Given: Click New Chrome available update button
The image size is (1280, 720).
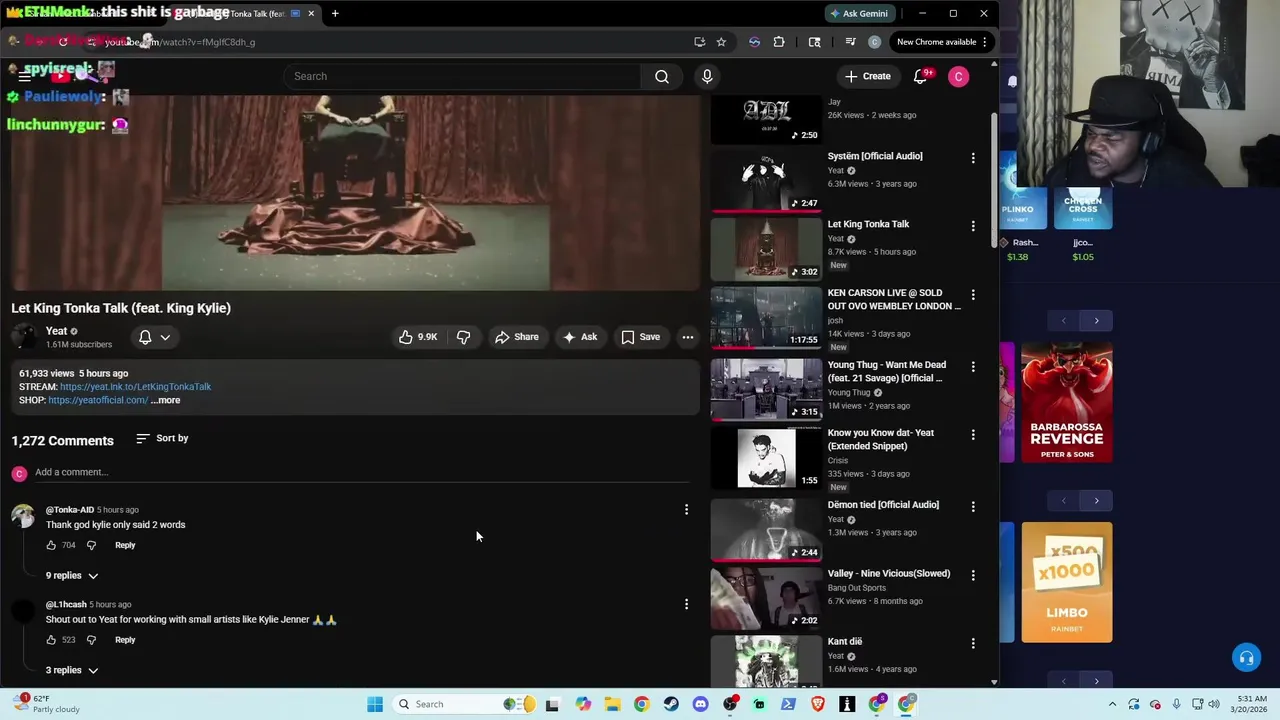Looking at the screenshot, I should tap(942, 42).
